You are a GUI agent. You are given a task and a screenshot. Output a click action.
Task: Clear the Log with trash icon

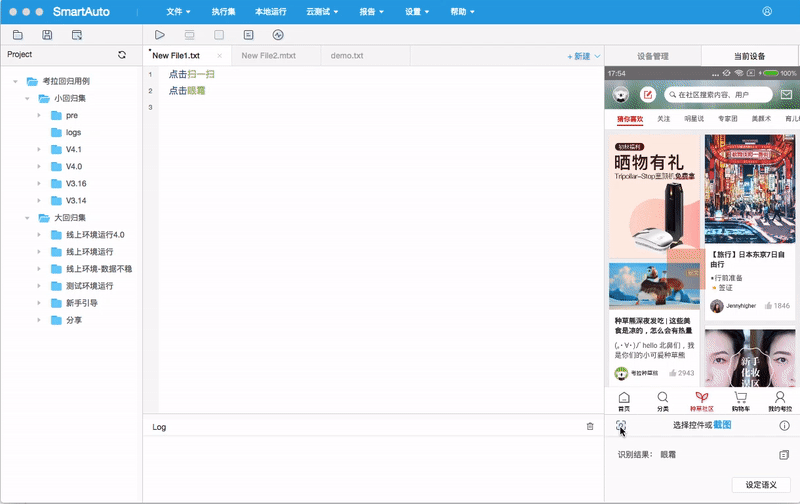590,426
